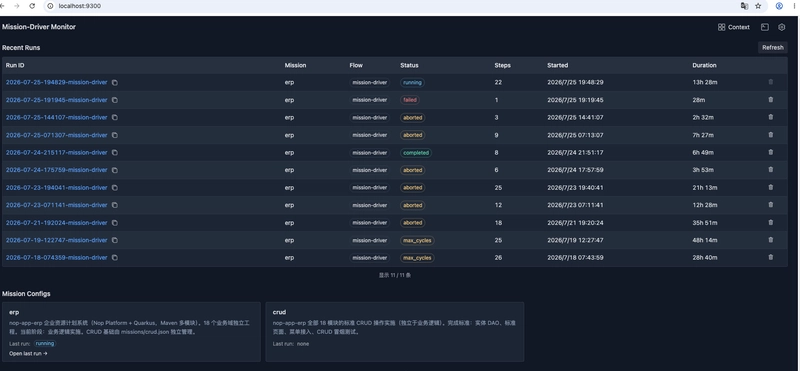This screenshot has height=371, width=800.
Task: Open run 2026-07-18-074359-mission-driver
Action: click(x=57, y=258)
